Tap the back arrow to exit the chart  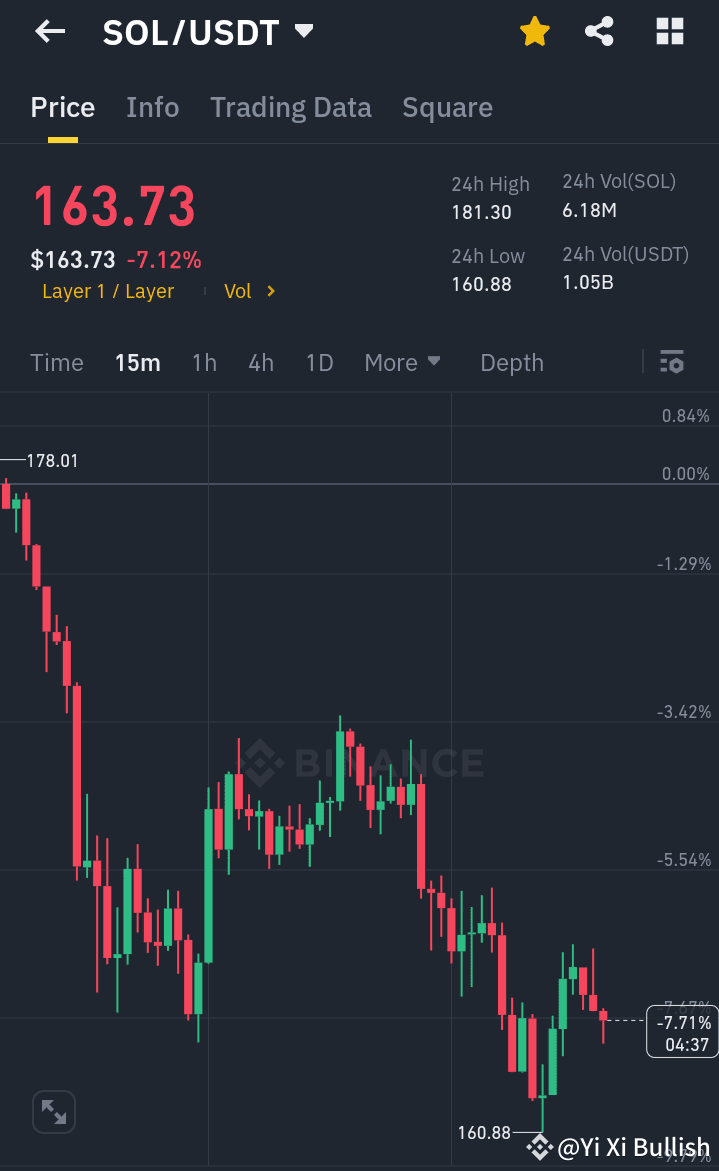(48, 31)
